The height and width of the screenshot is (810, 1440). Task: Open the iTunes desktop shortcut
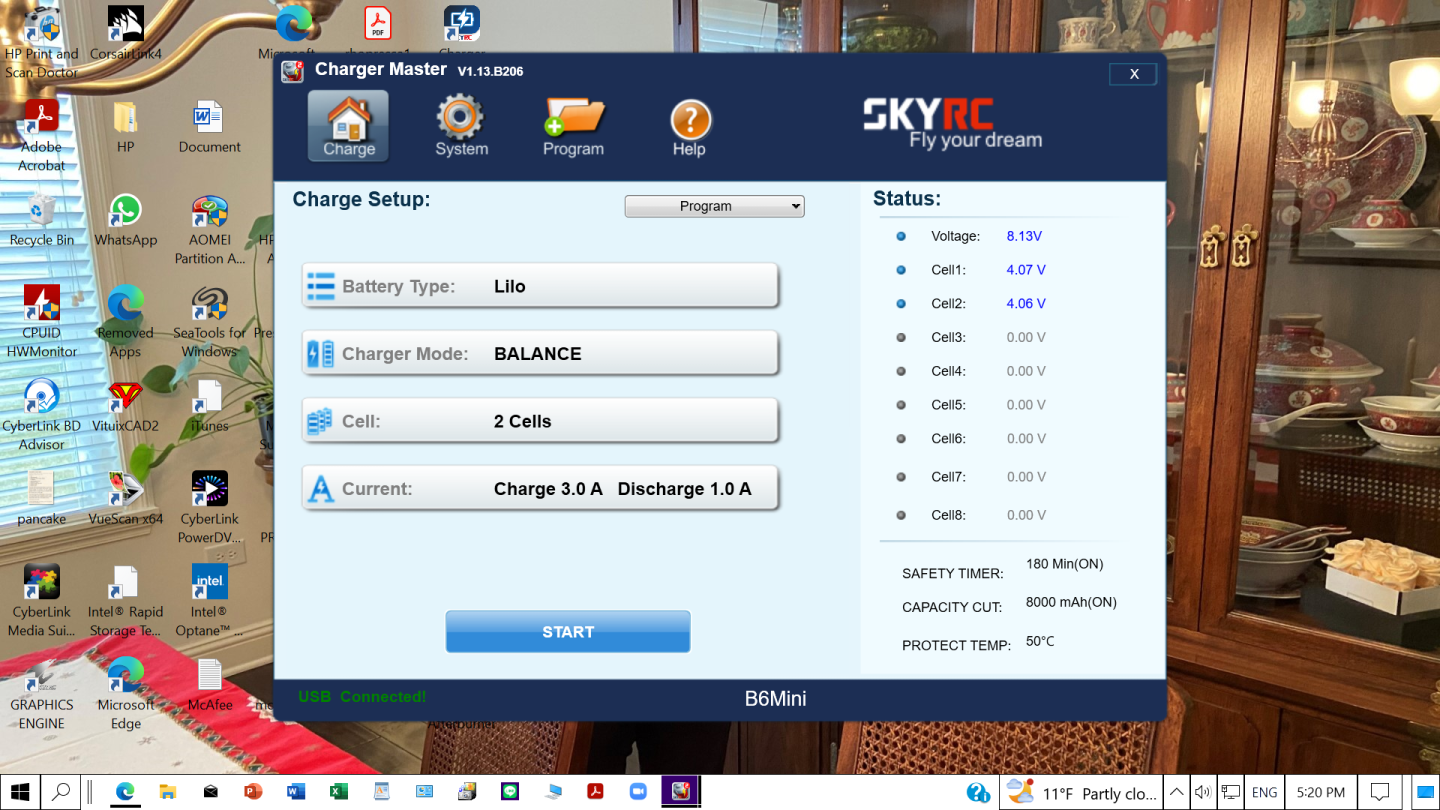tap(209, 406)
